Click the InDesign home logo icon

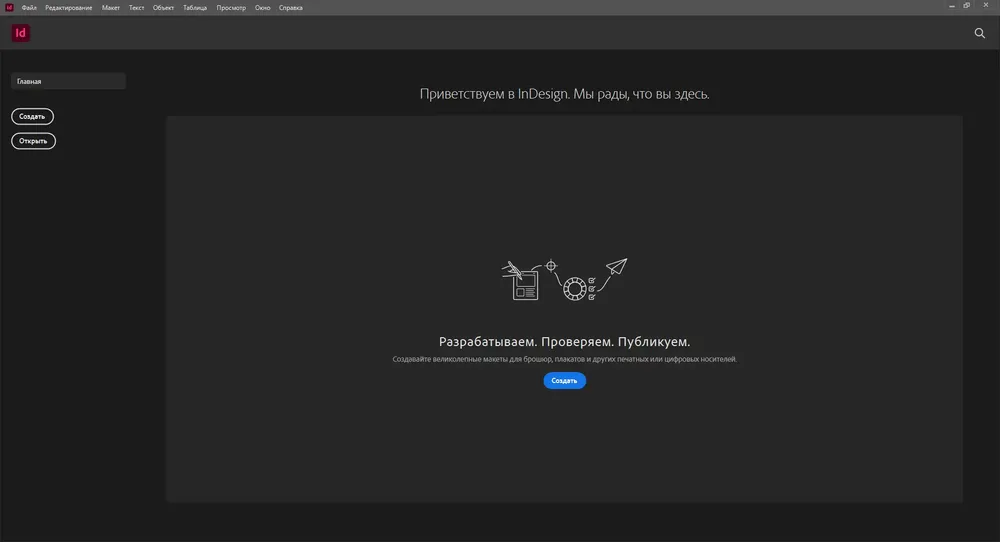point(20,33)
